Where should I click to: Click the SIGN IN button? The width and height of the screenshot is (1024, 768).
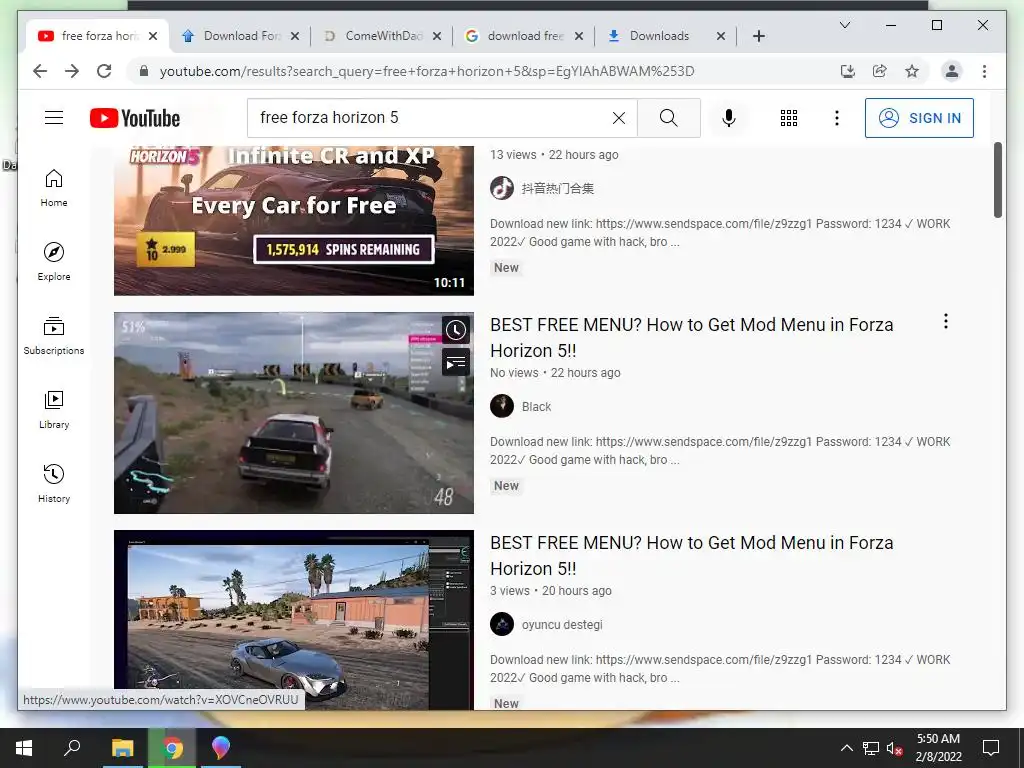(x=919, y=118)
